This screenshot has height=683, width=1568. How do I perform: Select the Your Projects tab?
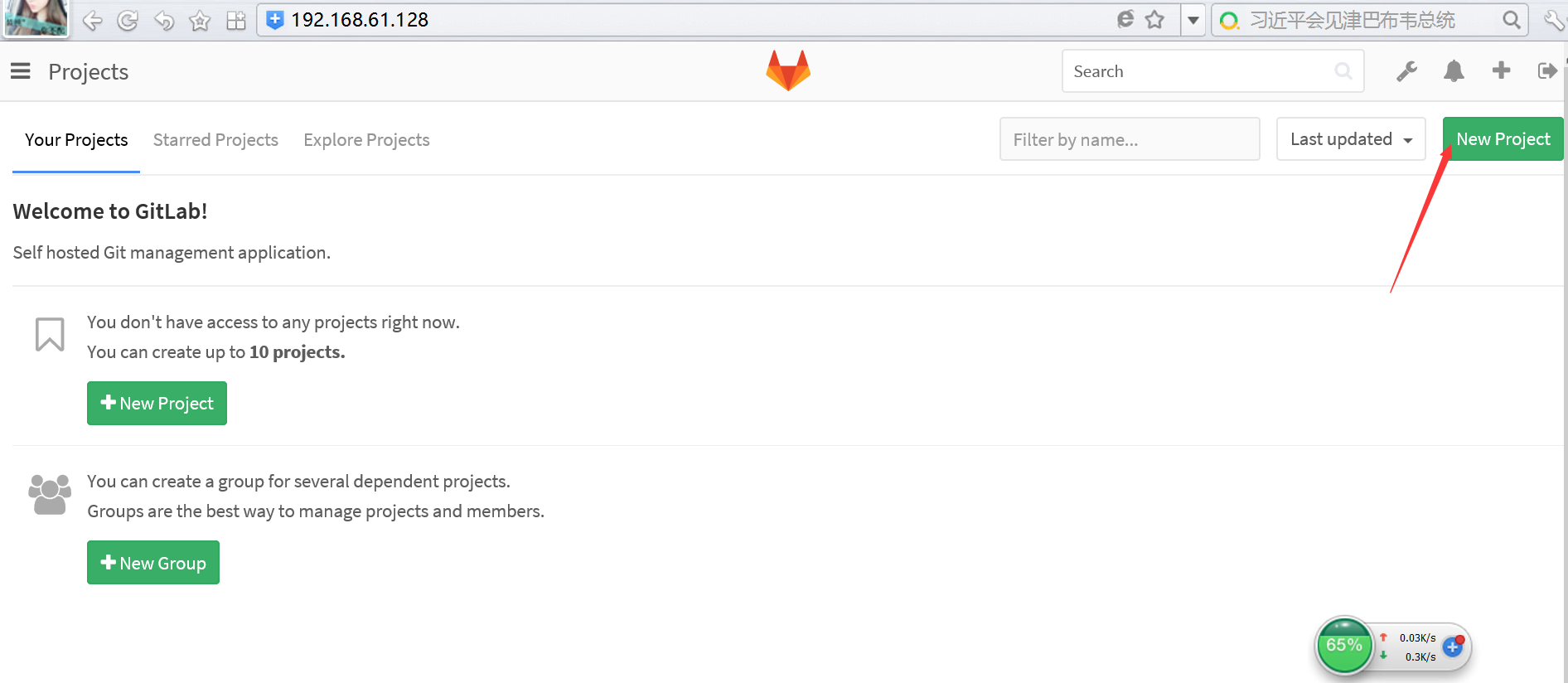76,140
